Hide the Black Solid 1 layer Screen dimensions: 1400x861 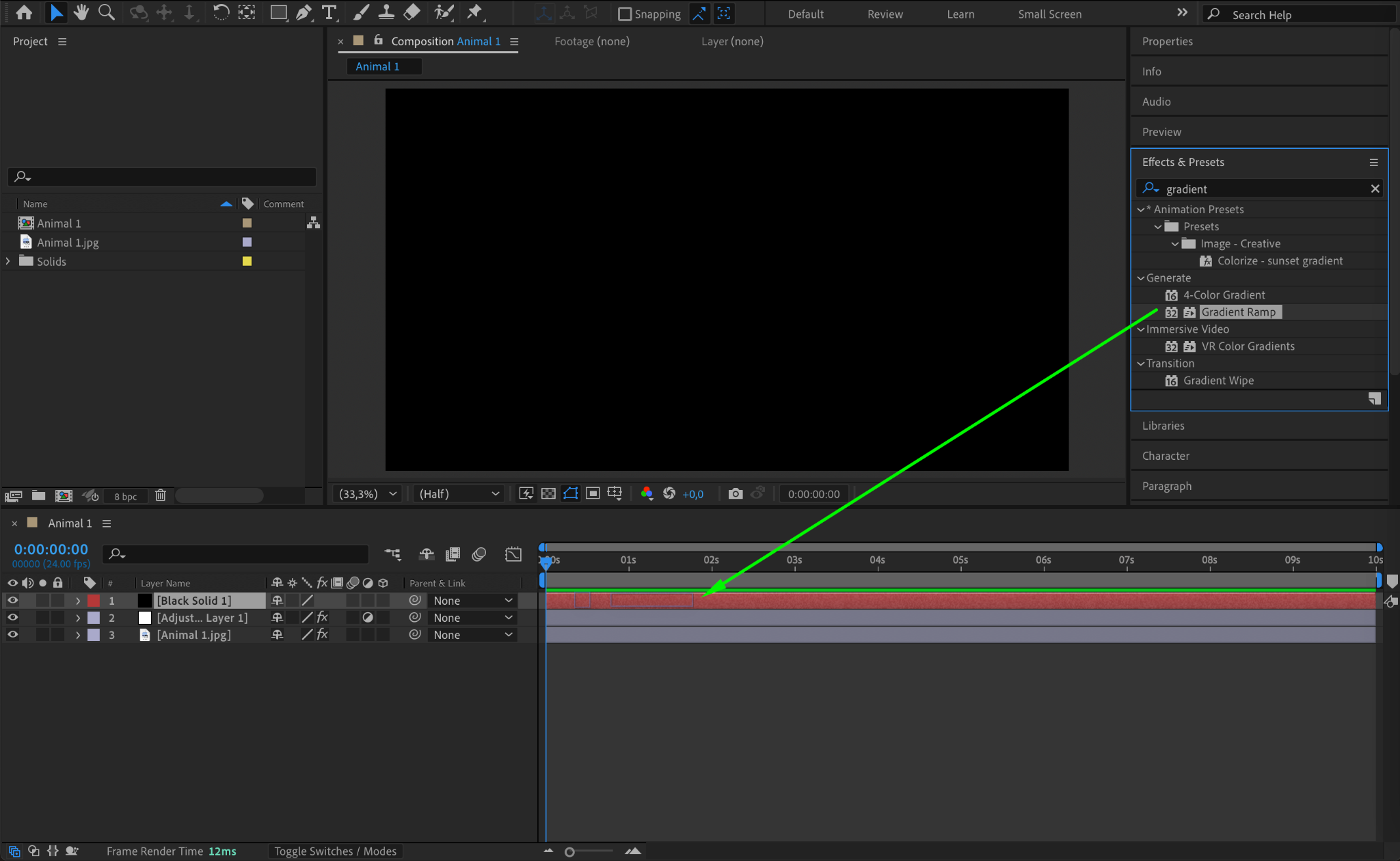click(12, 601)
